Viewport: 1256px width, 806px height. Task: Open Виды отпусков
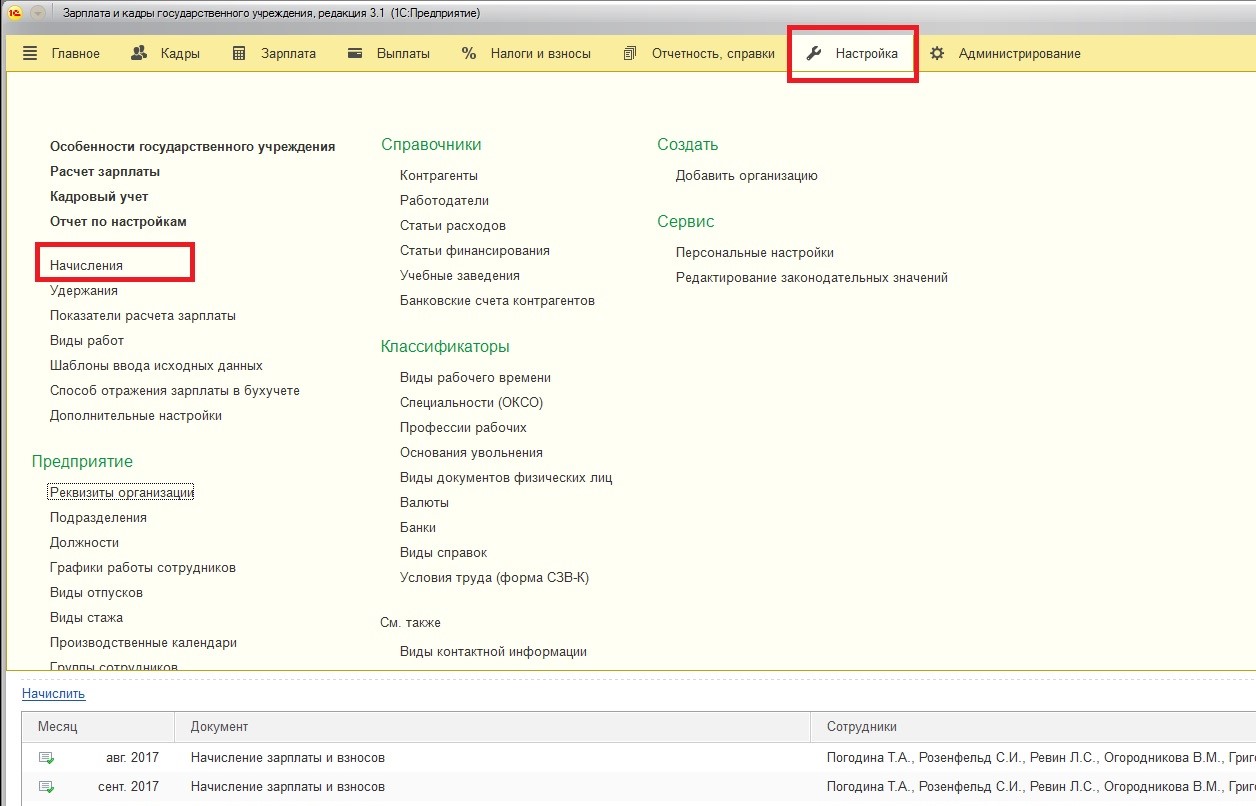(x=96, y=592)
